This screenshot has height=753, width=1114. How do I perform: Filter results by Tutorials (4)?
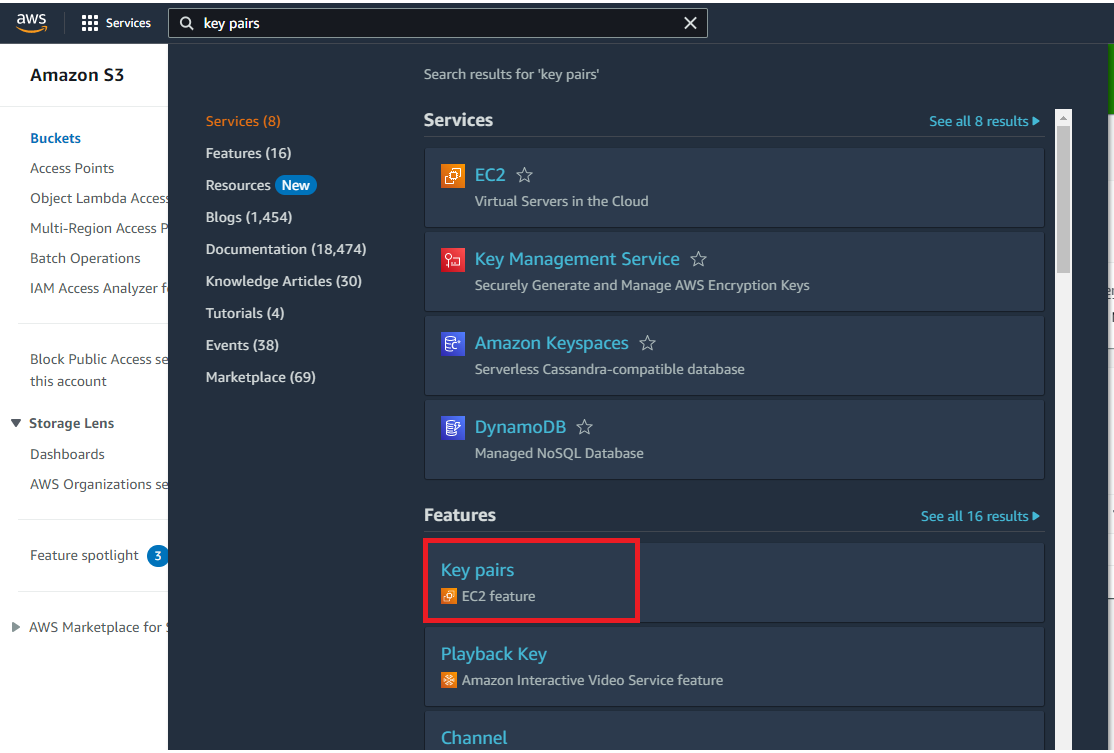[x=244, y=313]
